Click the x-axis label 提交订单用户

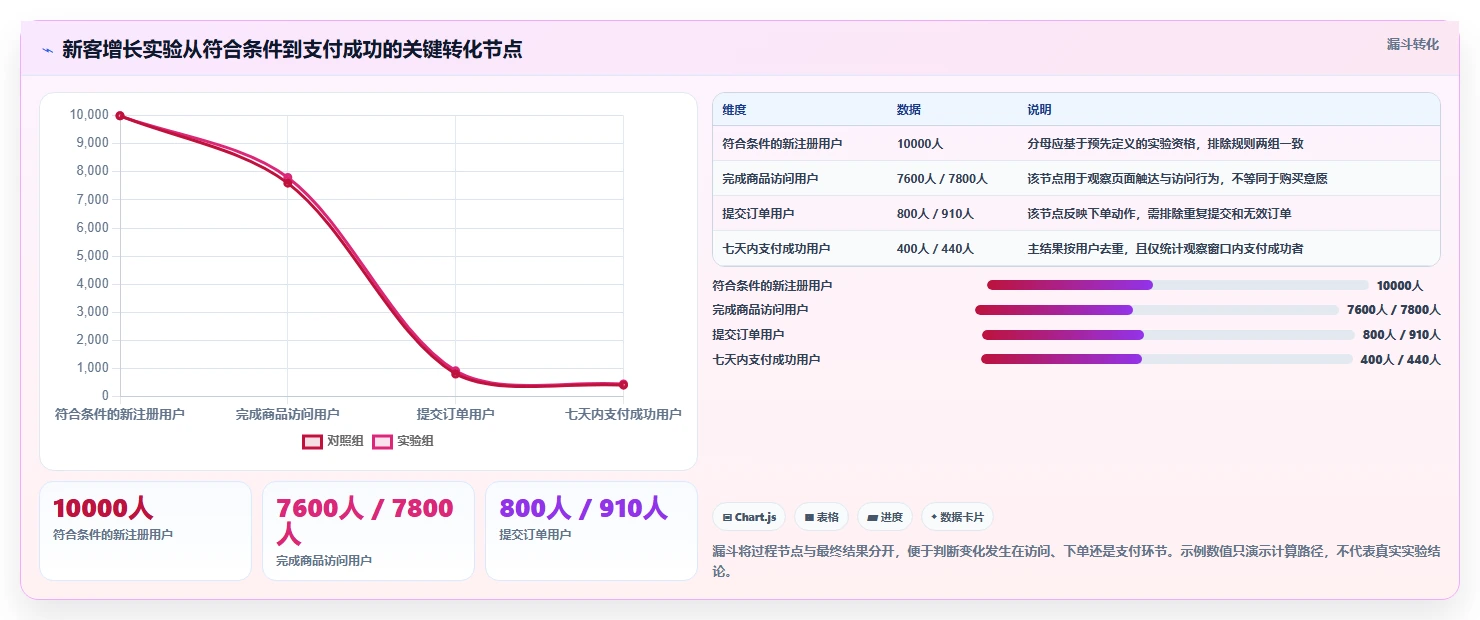[x=455, y=414]
